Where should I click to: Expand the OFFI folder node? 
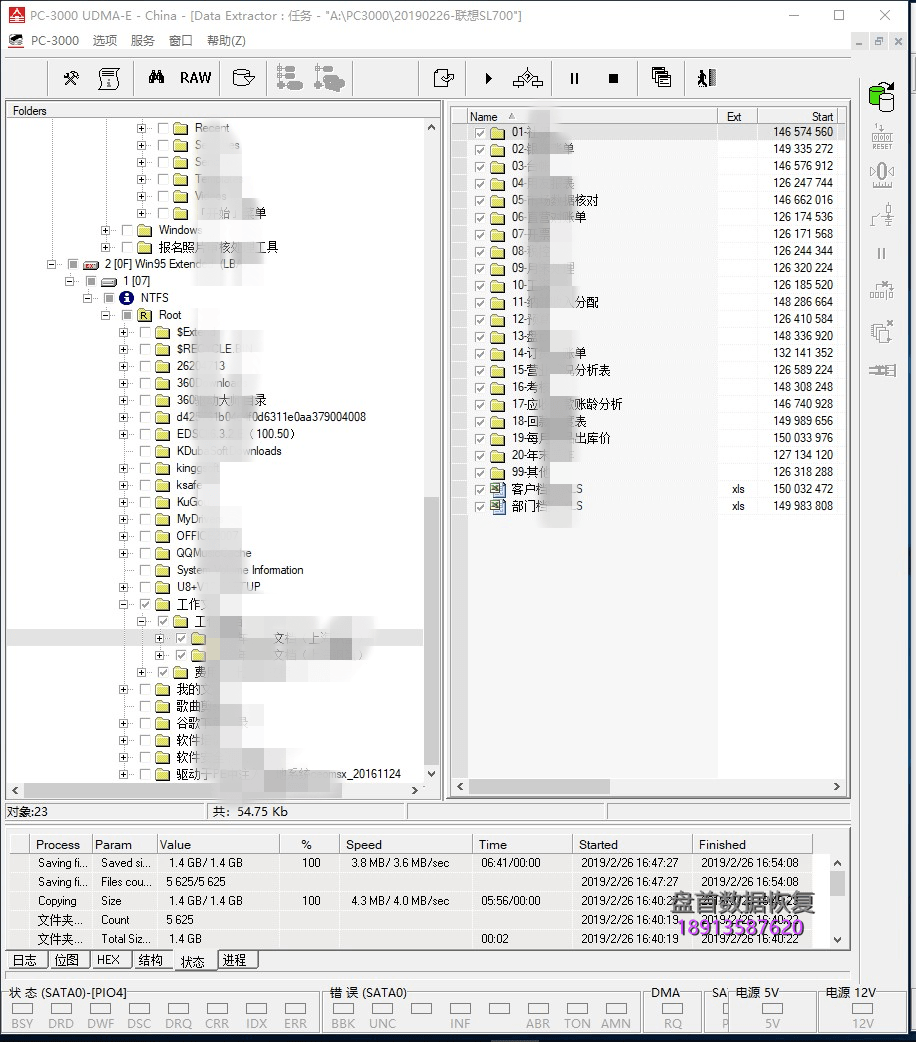(x=123, y=536)
